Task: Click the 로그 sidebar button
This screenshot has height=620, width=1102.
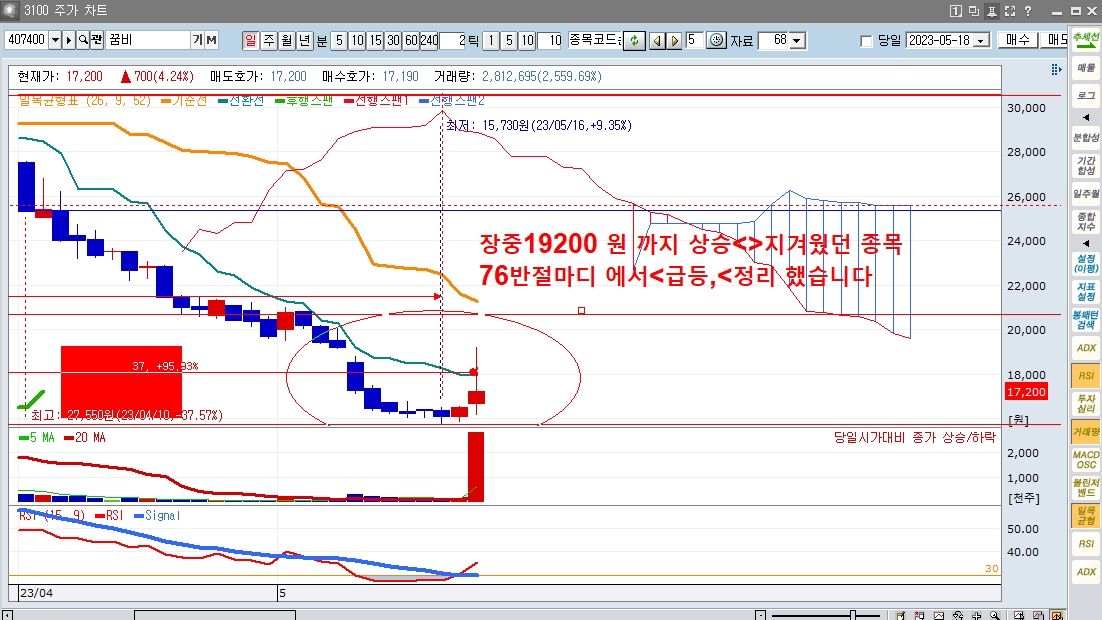Action: 1086,96
